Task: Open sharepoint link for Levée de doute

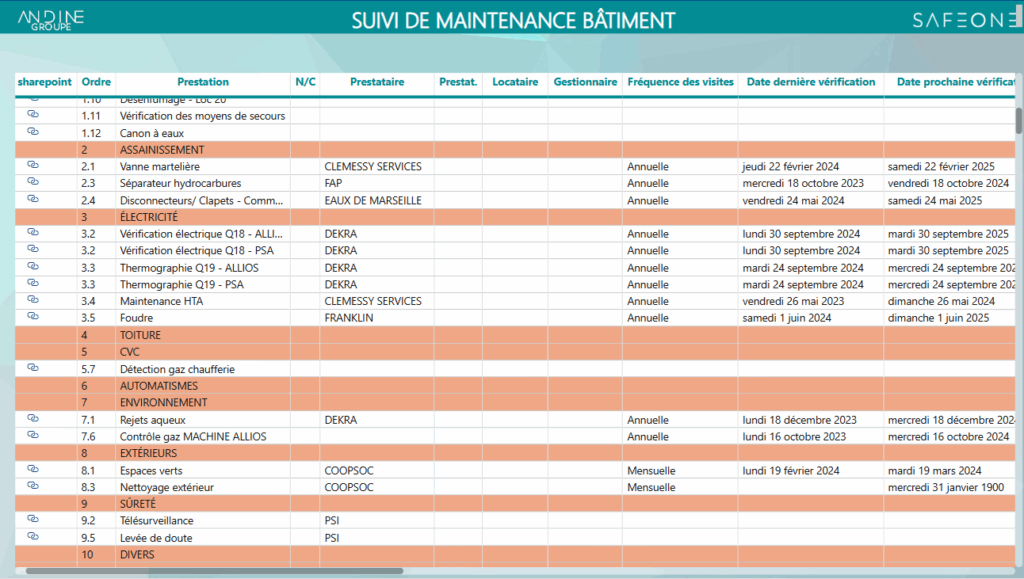Action: coord(33,537)
